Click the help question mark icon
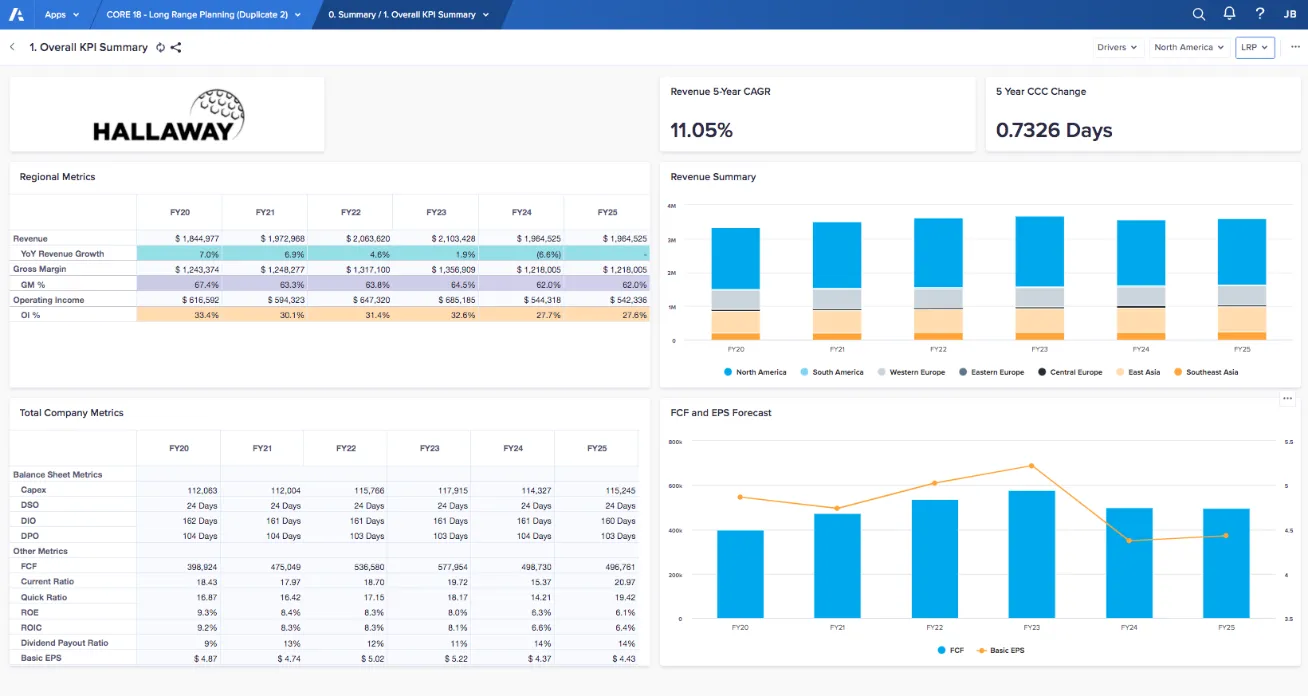Viewport: 1308px width, 696px height. [x=1259, y=14]
